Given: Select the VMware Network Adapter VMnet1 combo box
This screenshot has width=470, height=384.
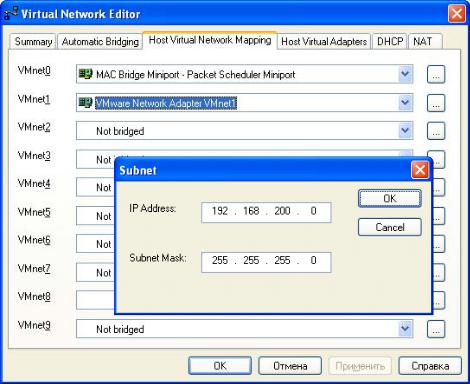Looking at the screenshot, I should tap(245, 102).
